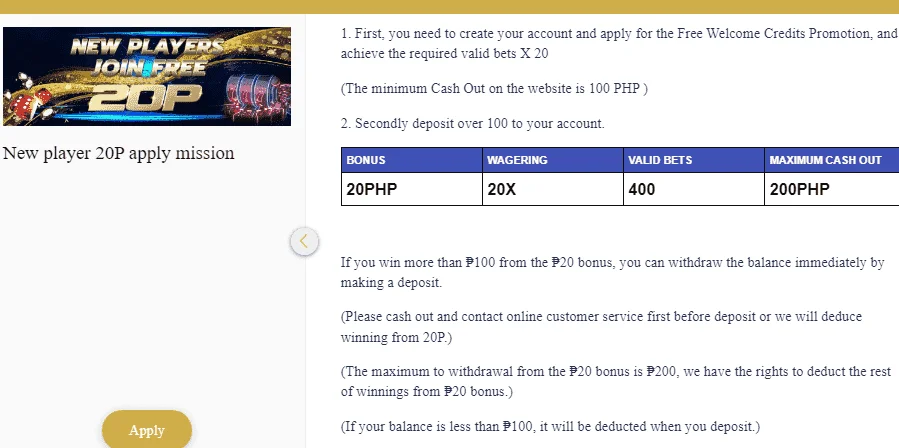The image size is (899, 448).
Task: Click the MAXIMUM CASH OUT column header
Action: coord(832,160)
